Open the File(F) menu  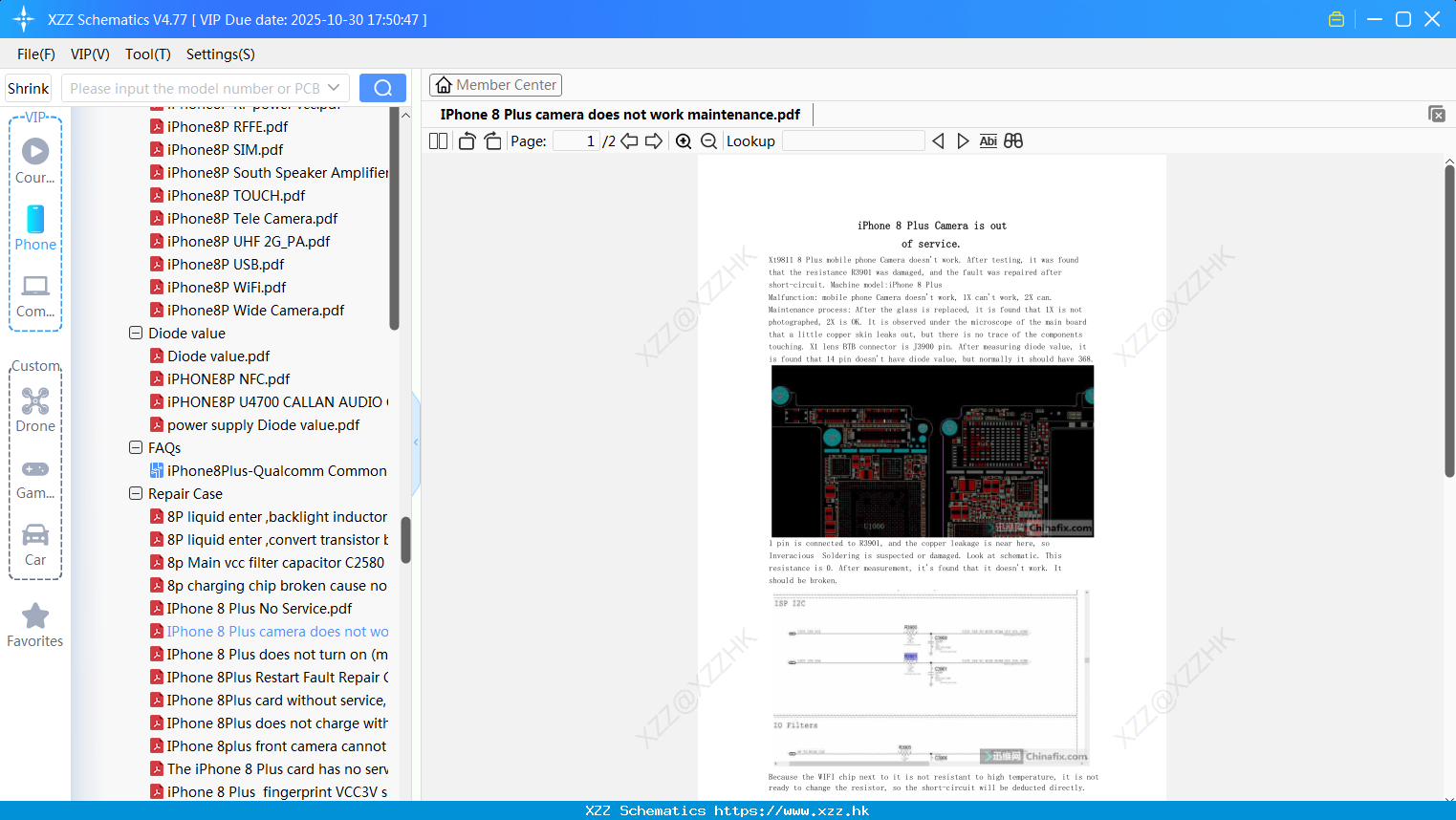pos(36,54)
